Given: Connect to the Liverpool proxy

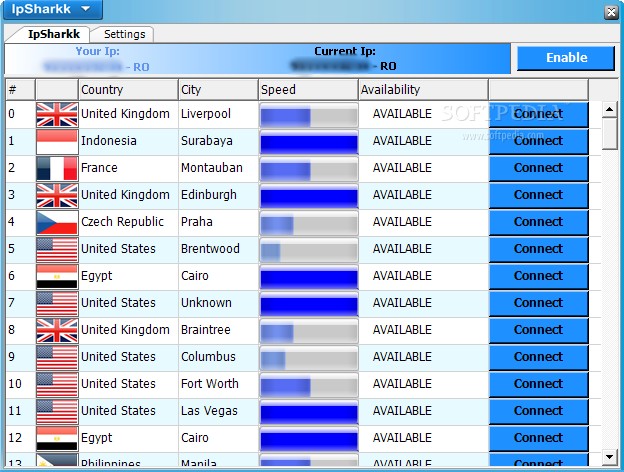Looking at the screenshot, I should 538,114.
